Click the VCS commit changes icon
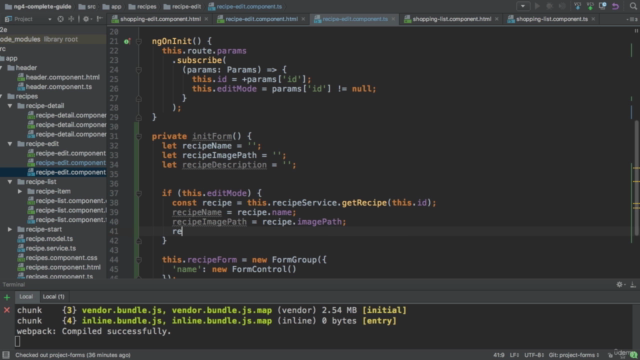This screenshot has width=640, height=360. [x=590, y=6]
